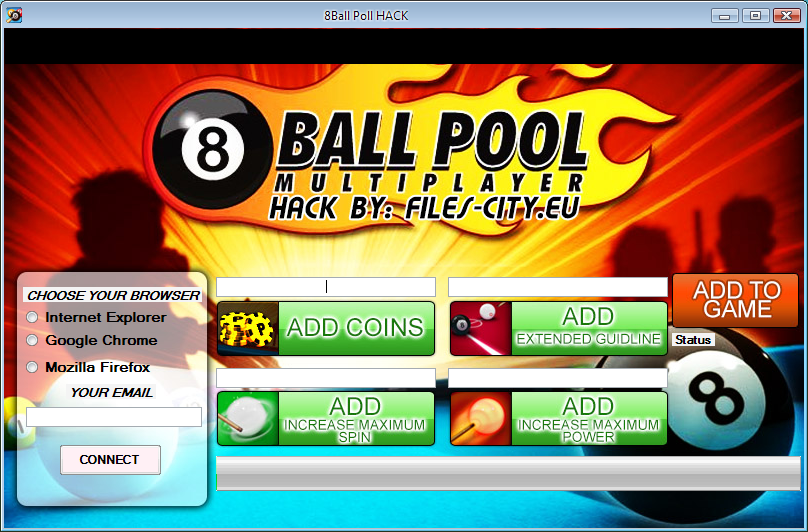808x532 pixels.
Task: Click the CONNECT button
Action: [x=110, y=459]
